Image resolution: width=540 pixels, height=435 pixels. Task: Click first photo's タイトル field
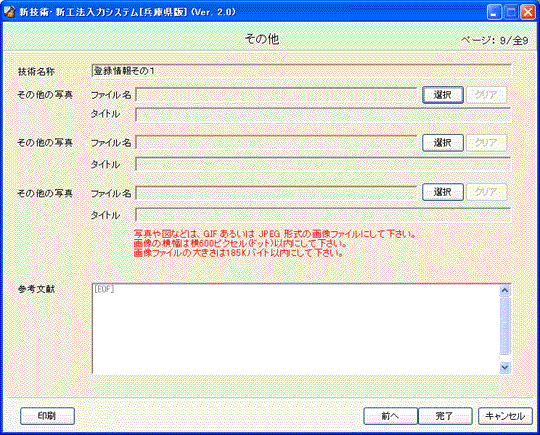[323, 115]
